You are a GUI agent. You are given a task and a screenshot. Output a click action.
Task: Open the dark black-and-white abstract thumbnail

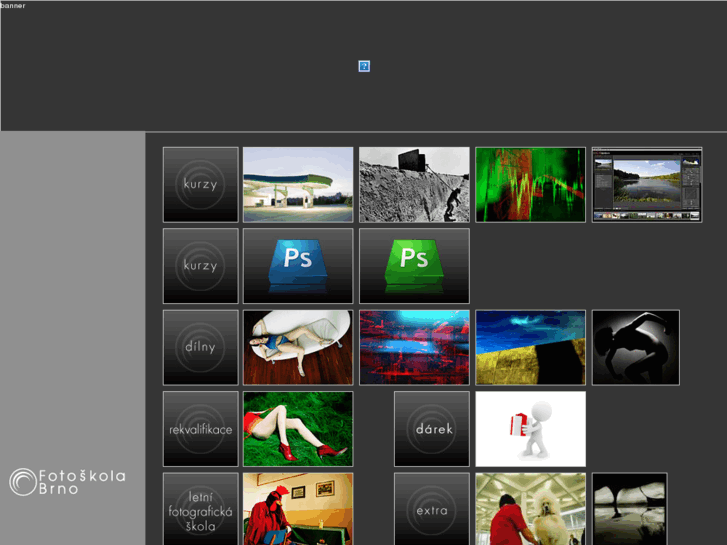tap(629, 509)
